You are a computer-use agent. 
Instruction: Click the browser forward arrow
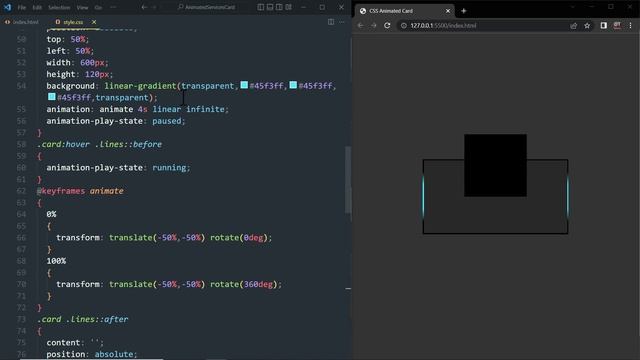(373, 25)
